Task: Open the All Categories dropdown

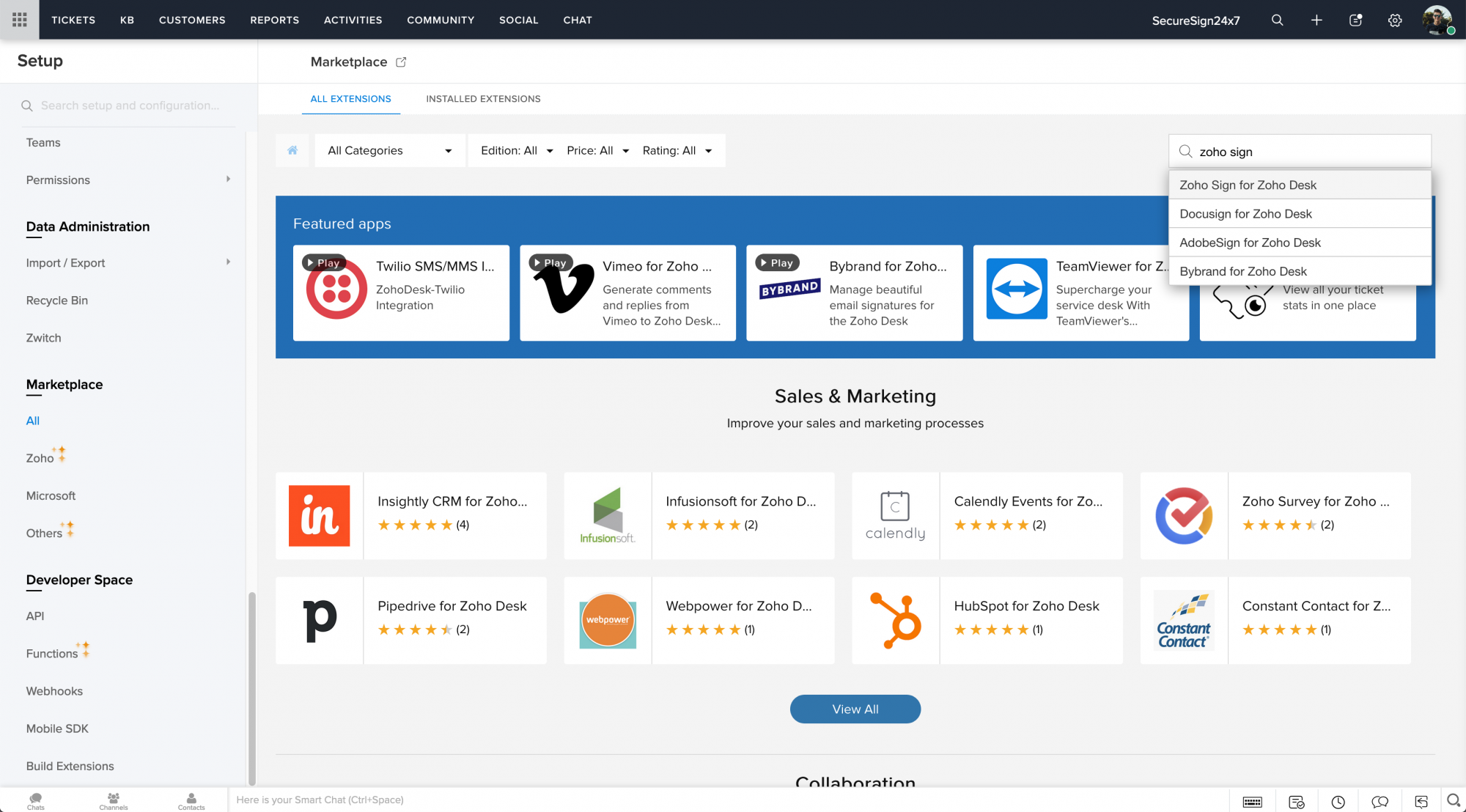Action: point(389,150)
